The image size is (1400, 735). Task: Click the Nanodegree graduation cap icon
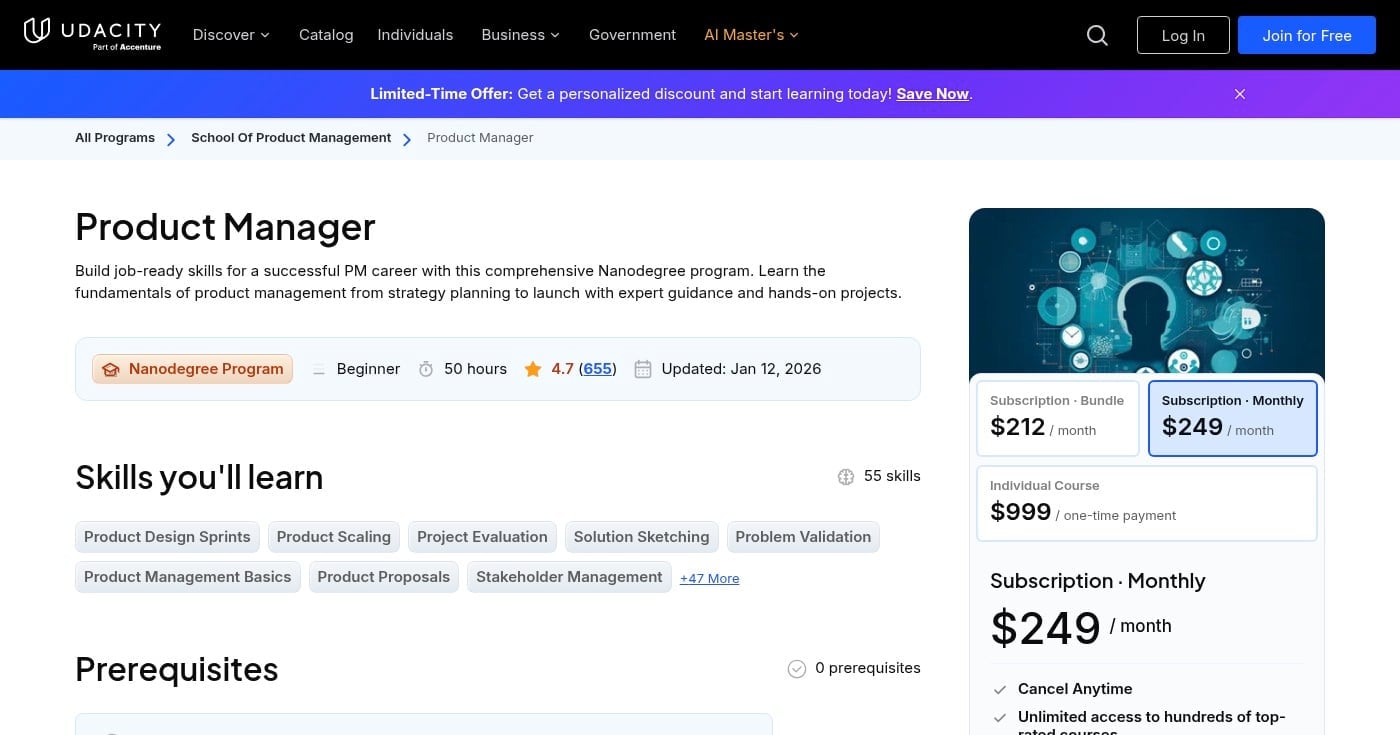pyautogui.click(x=111, y=369)
